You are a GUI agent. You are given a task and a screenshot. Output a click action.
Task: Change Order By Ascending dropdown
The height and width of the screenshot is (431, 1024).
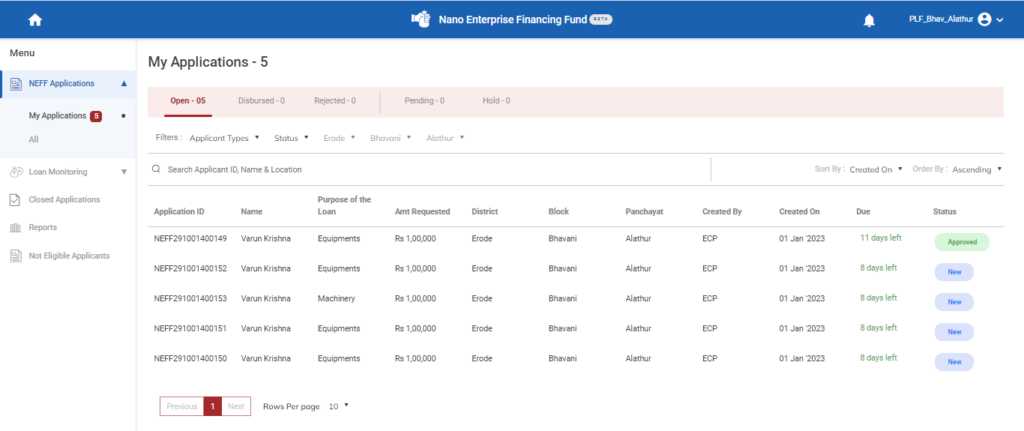point(976,170)
